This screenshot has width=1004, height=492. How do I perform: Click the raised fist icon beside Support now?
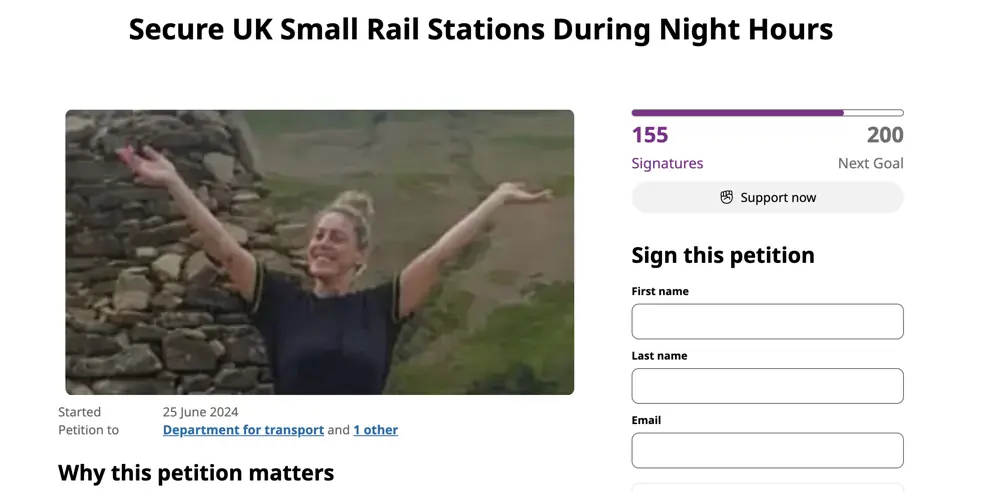727,198
